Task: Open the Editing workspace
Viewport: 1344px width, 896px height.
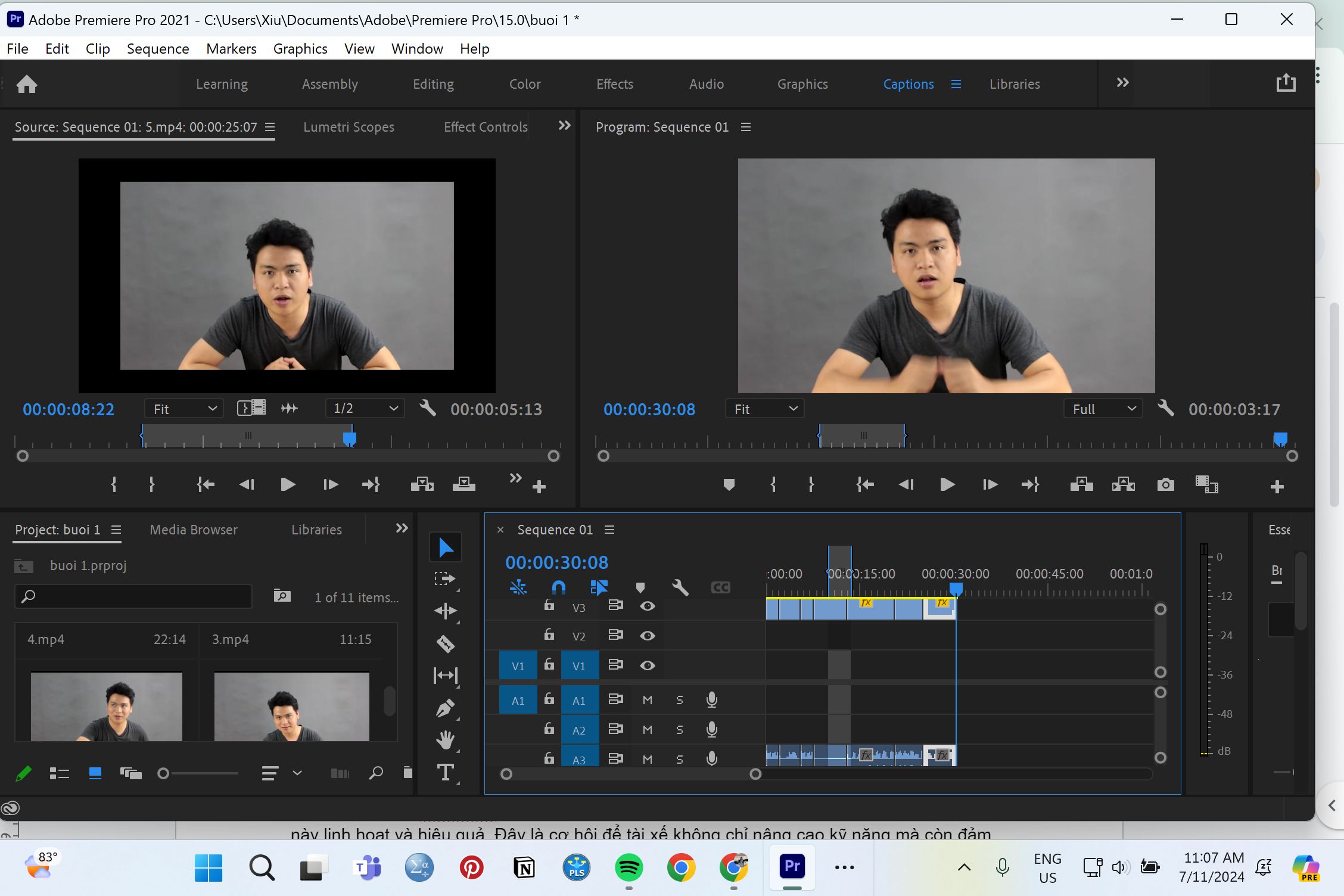Action: 433,84
